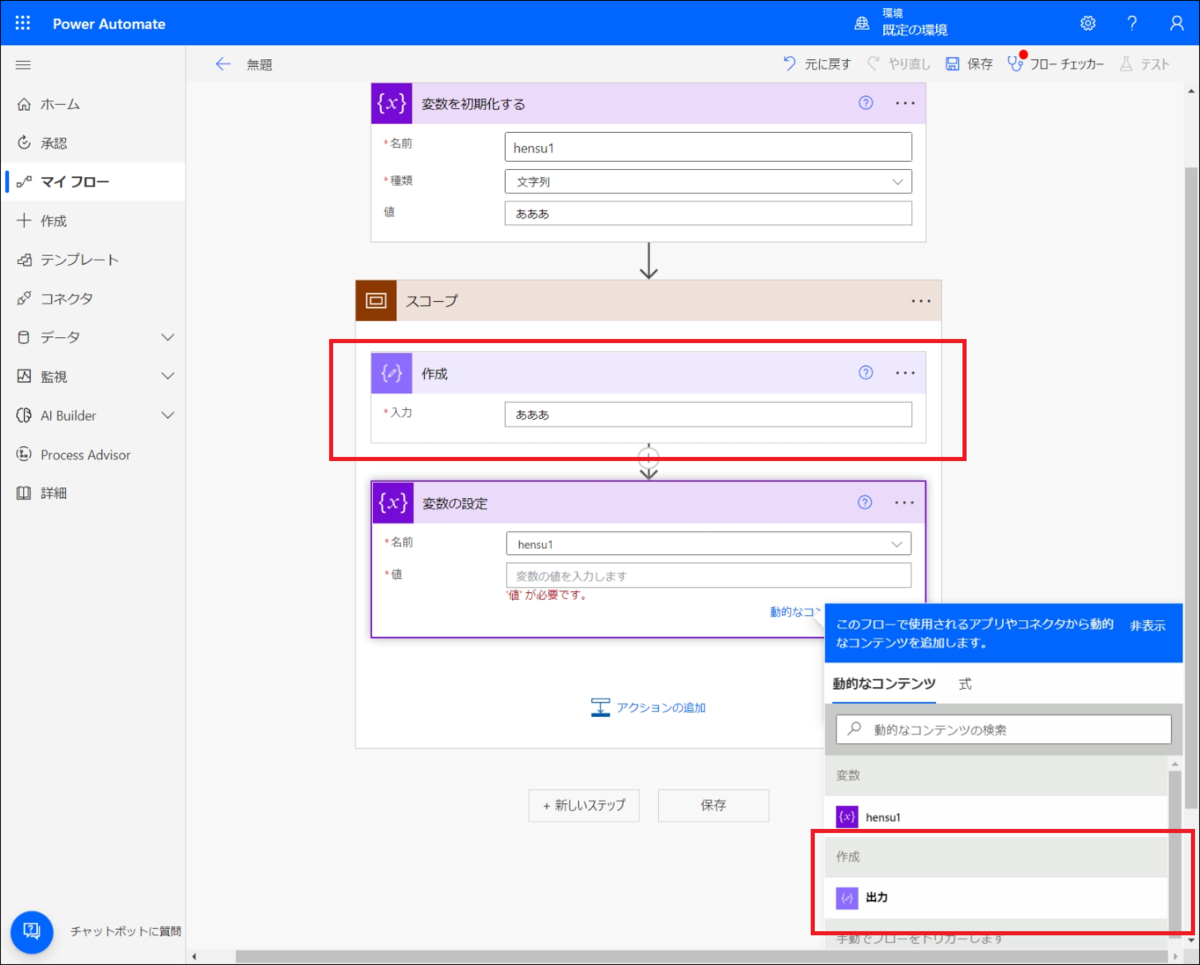Click the 作成 compose action icon
The image size is (1200, 965).
pyautogui.click(x=391, y=373)
